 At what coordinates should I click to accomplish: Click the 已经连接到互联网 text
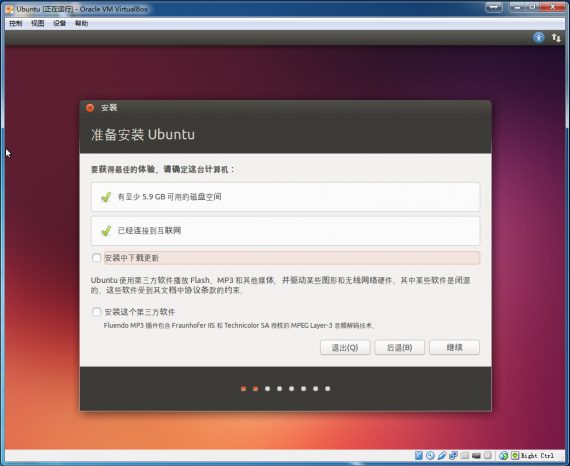pyautogui.click(x=149, y=230)
